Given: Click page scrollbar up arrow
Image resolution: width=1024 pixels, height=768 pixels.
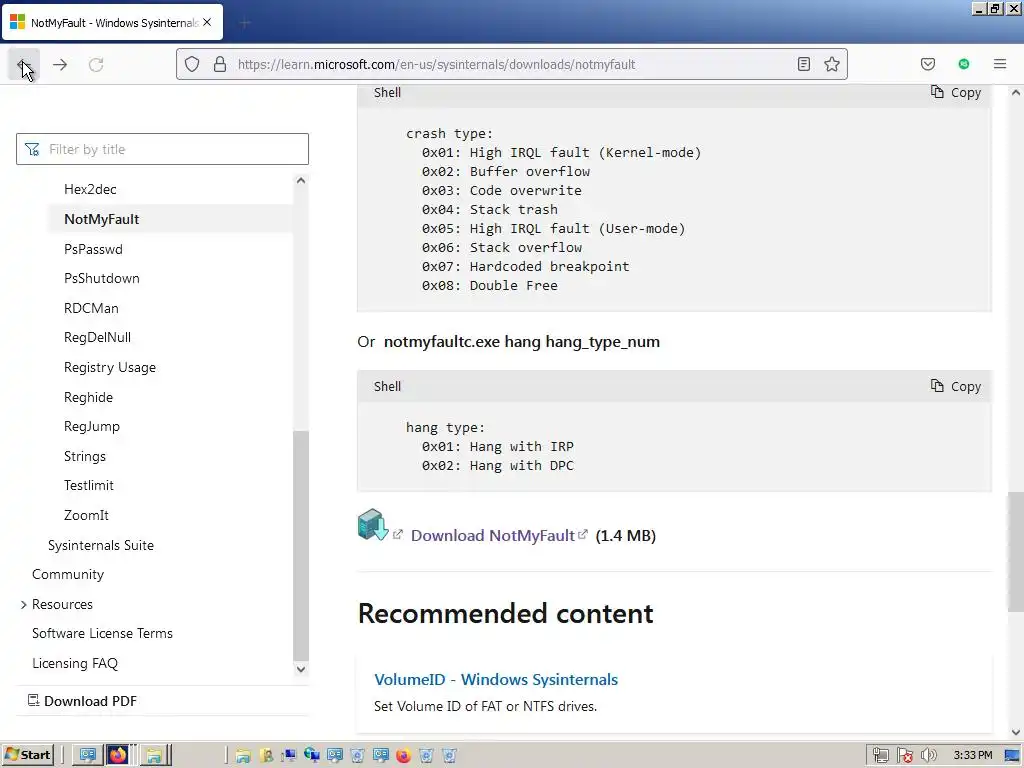Looking at the screenshot, I should [x=1016, y=93].
